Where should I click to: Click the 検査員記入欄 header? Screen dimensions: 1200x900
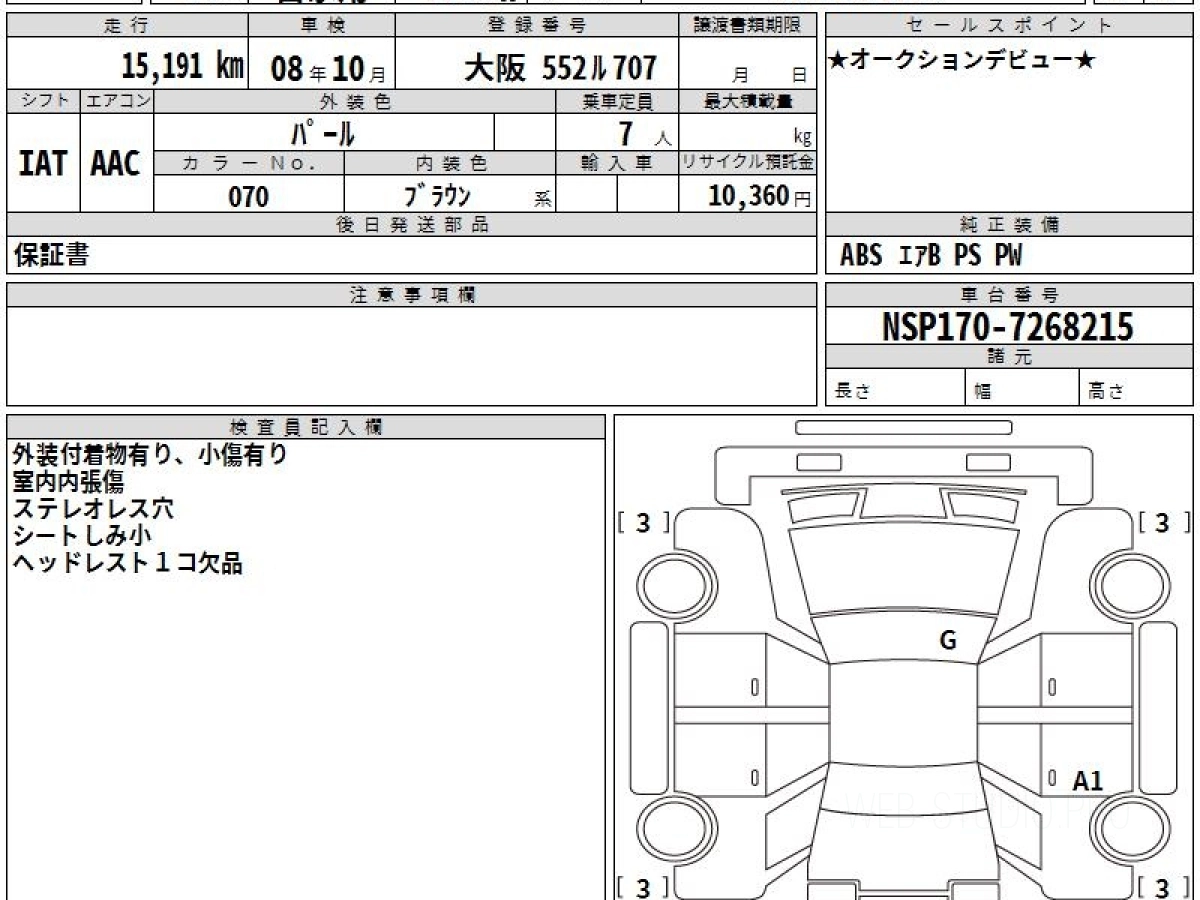(x=306, y=427)
